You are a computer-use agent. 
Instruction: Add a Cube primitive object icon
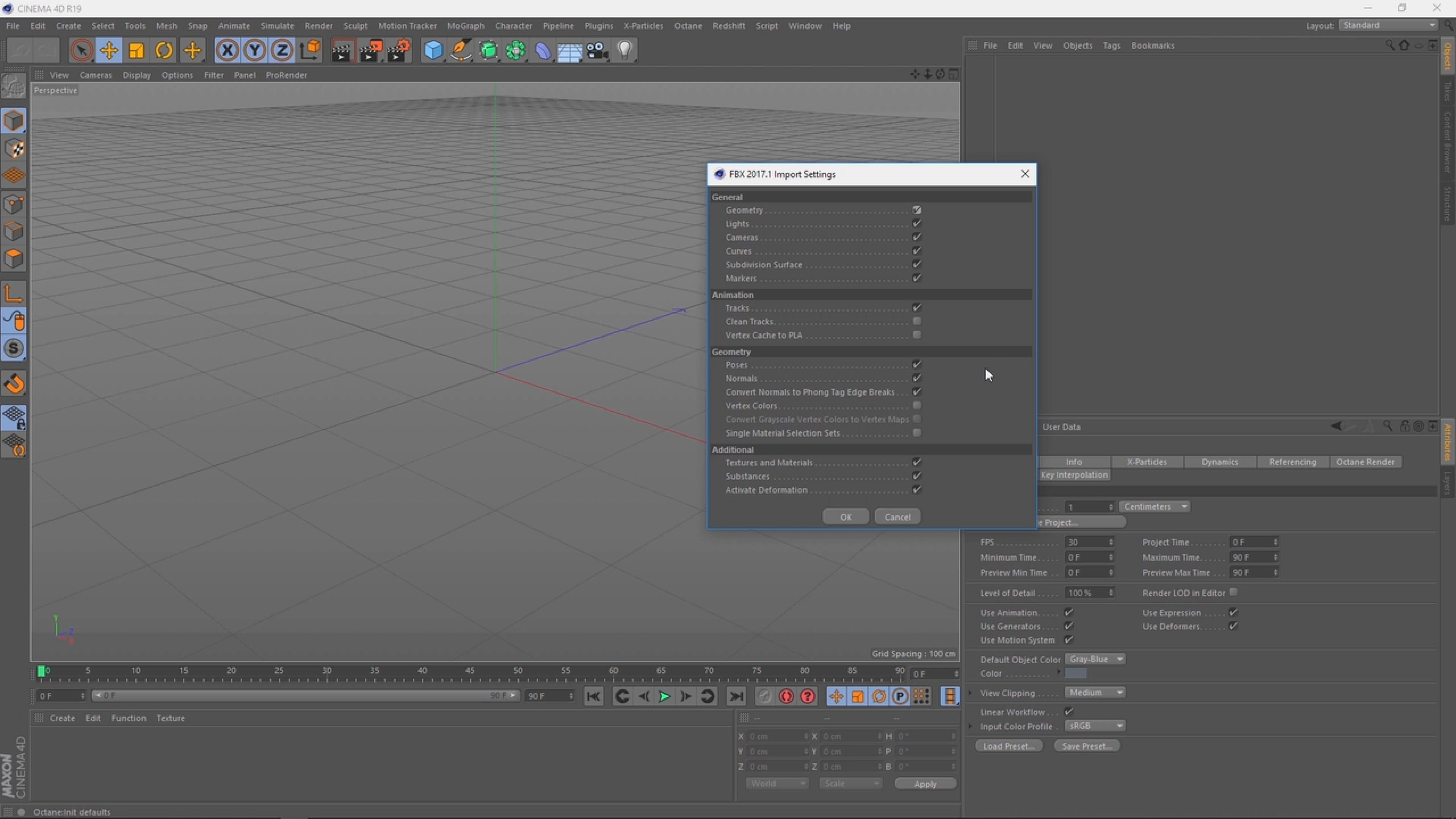(433, 51)
